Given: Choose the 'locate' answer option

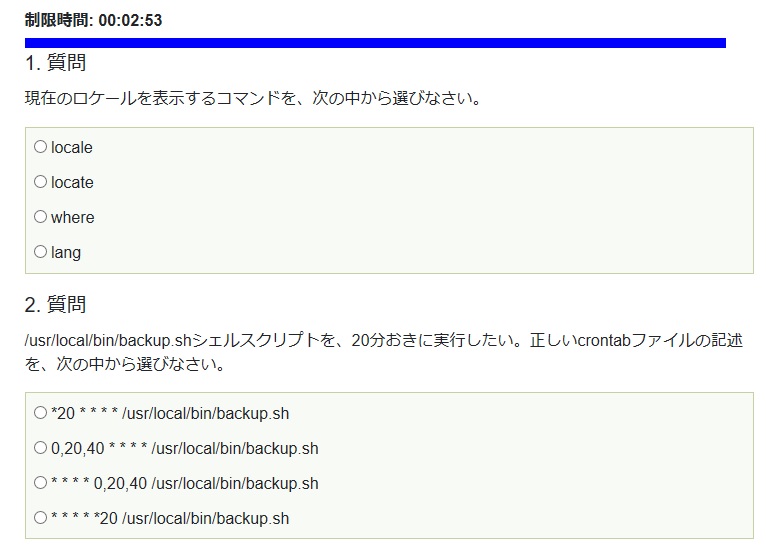Looking at the screenshot, I should 41,182.
